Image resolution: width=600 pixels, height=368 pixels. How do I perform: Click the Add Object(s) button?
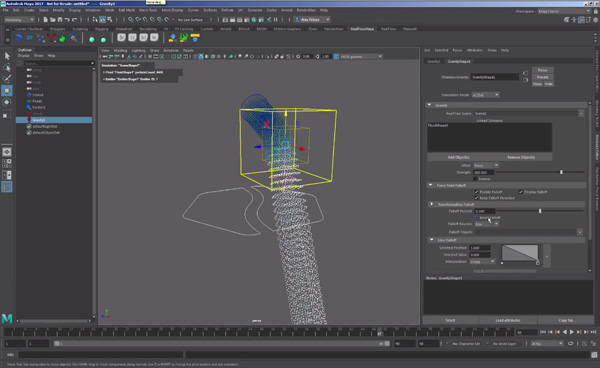(458, 157)
